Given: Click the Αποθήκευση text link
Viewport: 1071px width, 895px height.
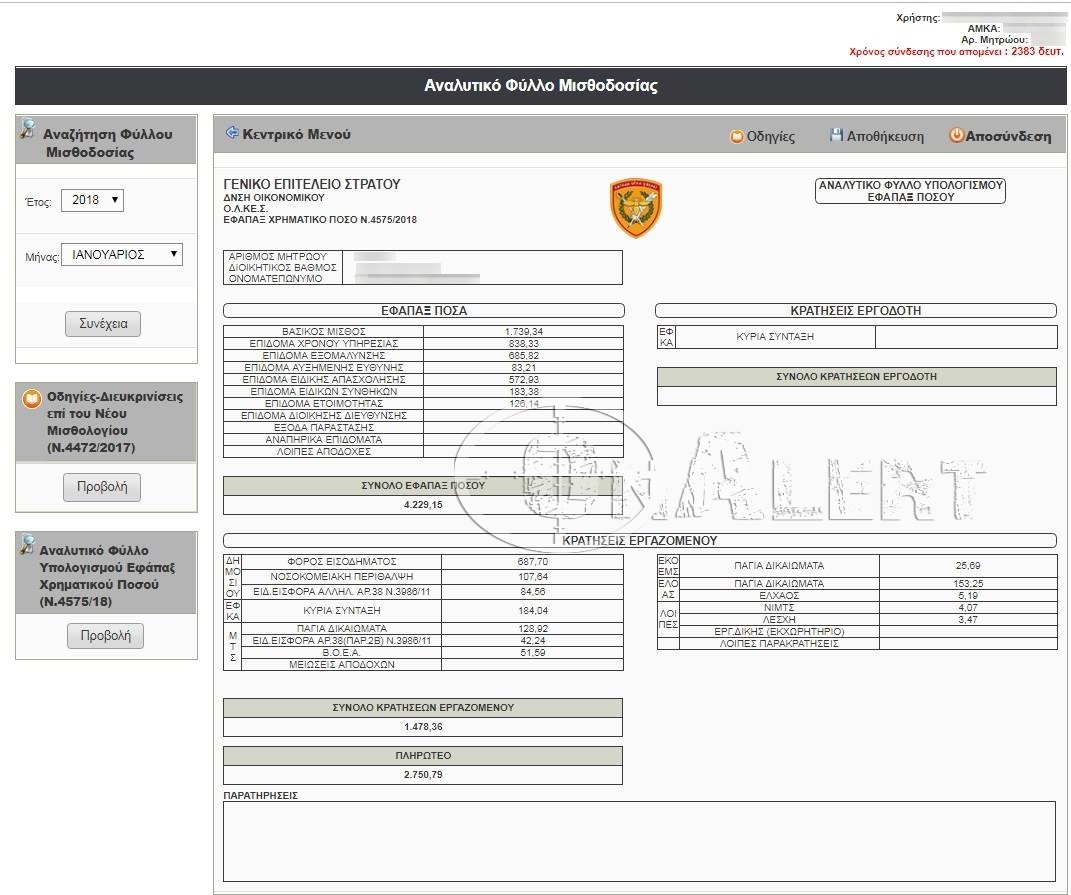Looking at the screenshot, I should 885,137.
